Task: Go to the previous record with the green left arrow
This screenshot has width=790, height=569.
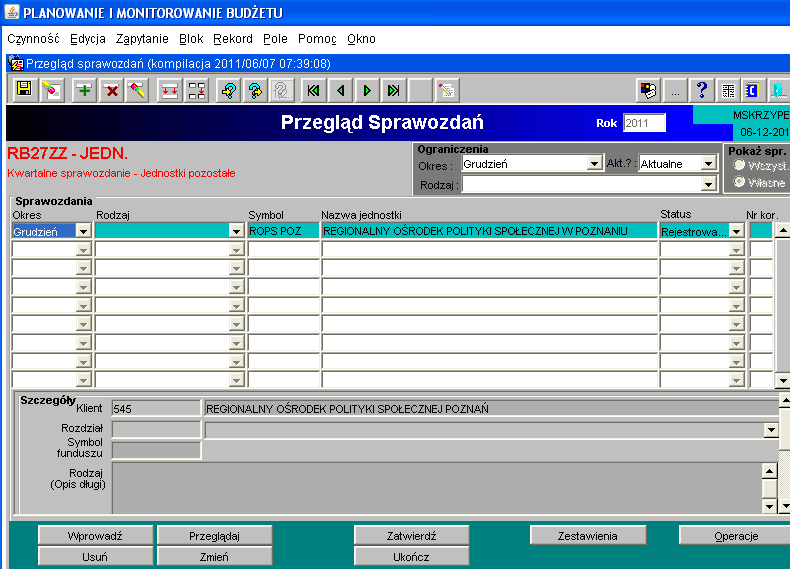Action: tap(341, 90)
